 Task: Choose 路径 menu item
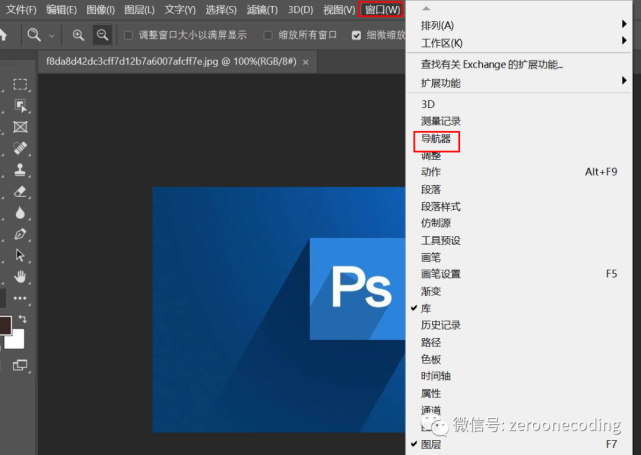(519, 343)
